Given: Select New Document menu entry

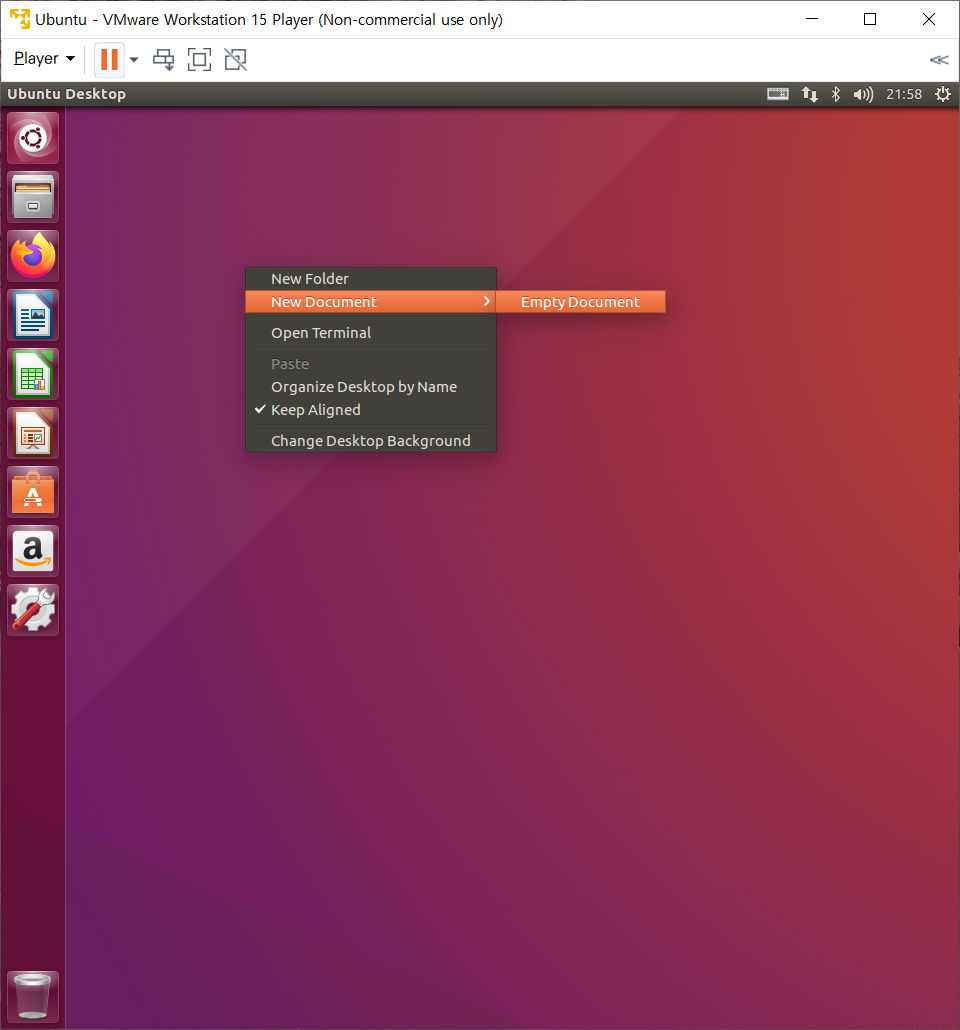Looking at the screenshot, I should (371, 302).
